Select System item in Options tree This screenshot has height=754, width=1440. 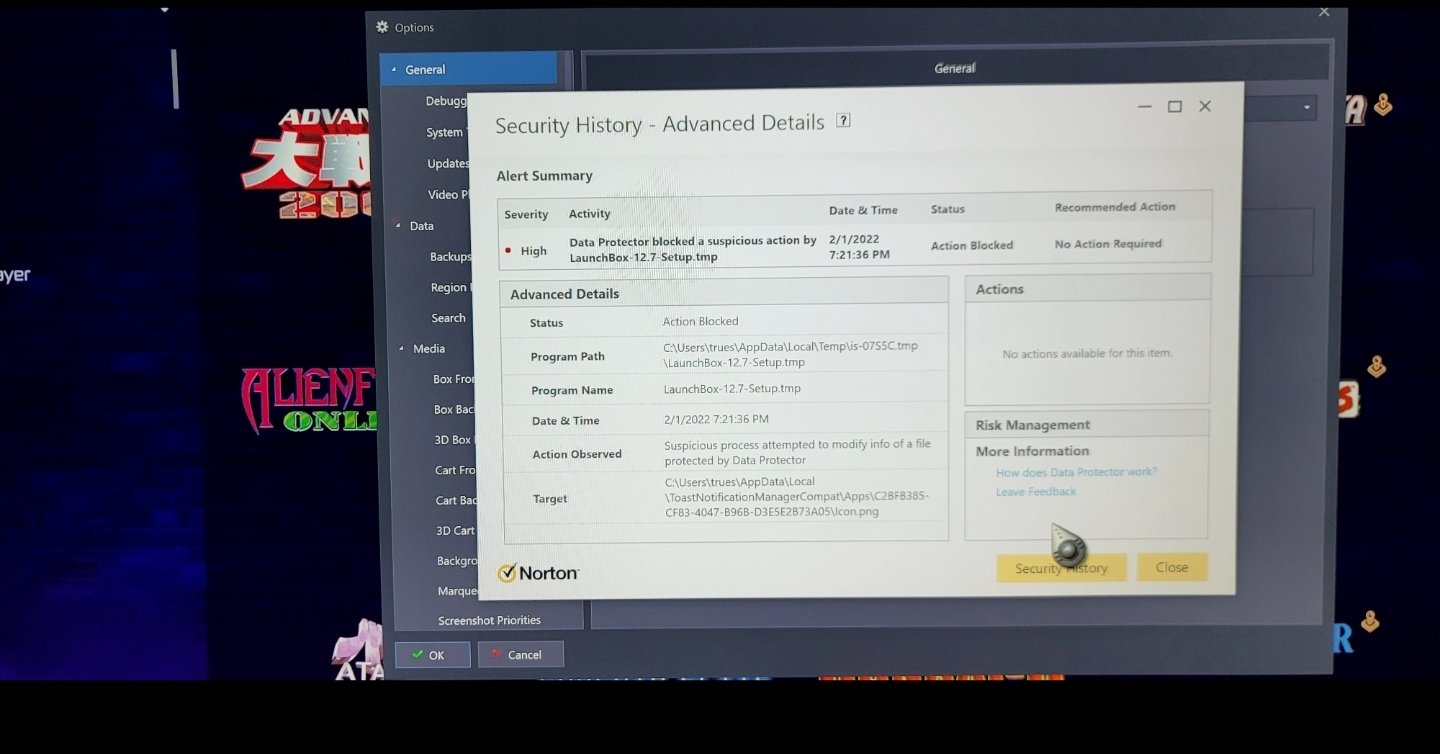pyautogui.click(x=445, y=132)
